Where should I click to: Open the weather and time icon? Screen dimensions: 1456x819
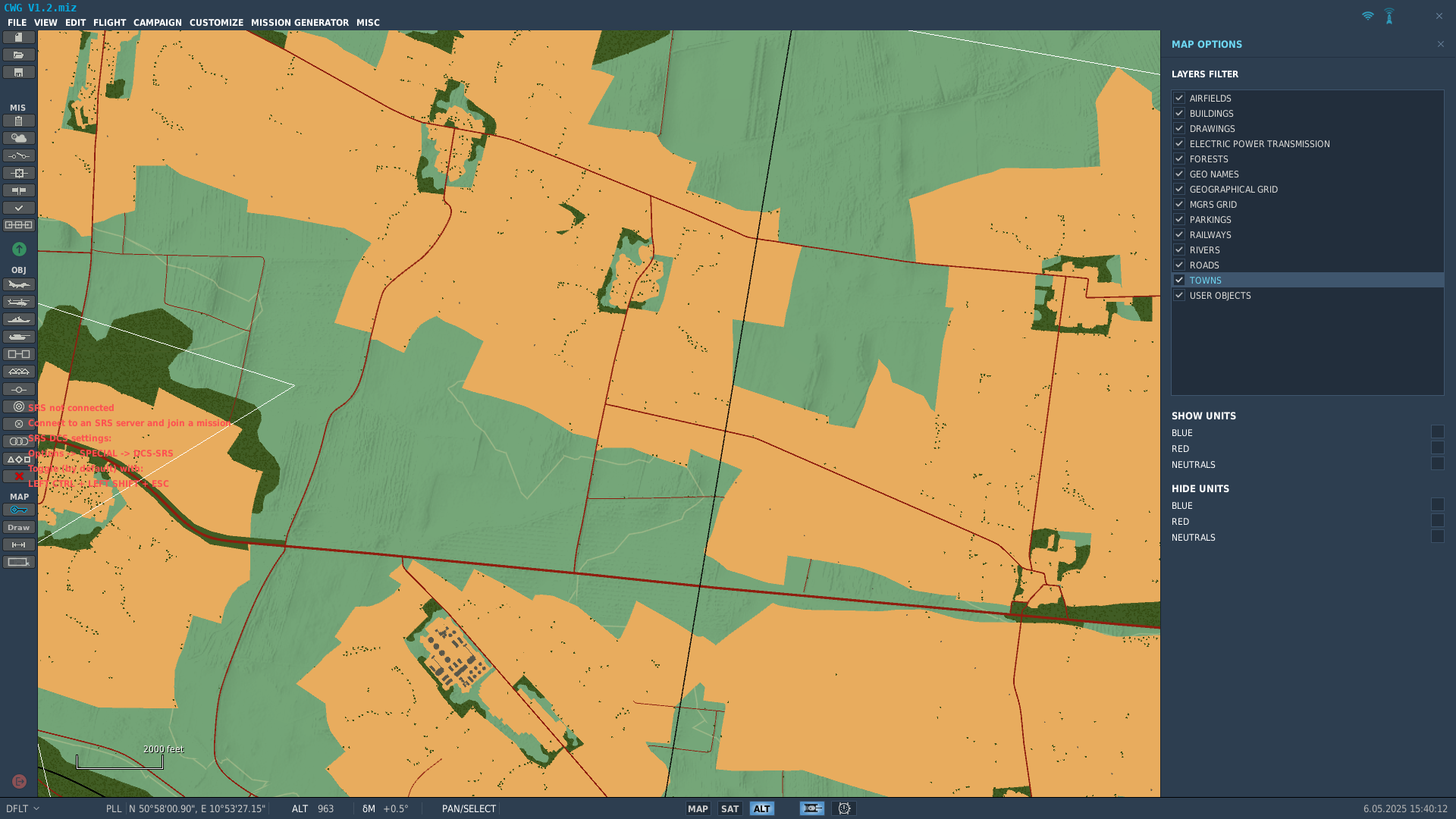point(18,138)
